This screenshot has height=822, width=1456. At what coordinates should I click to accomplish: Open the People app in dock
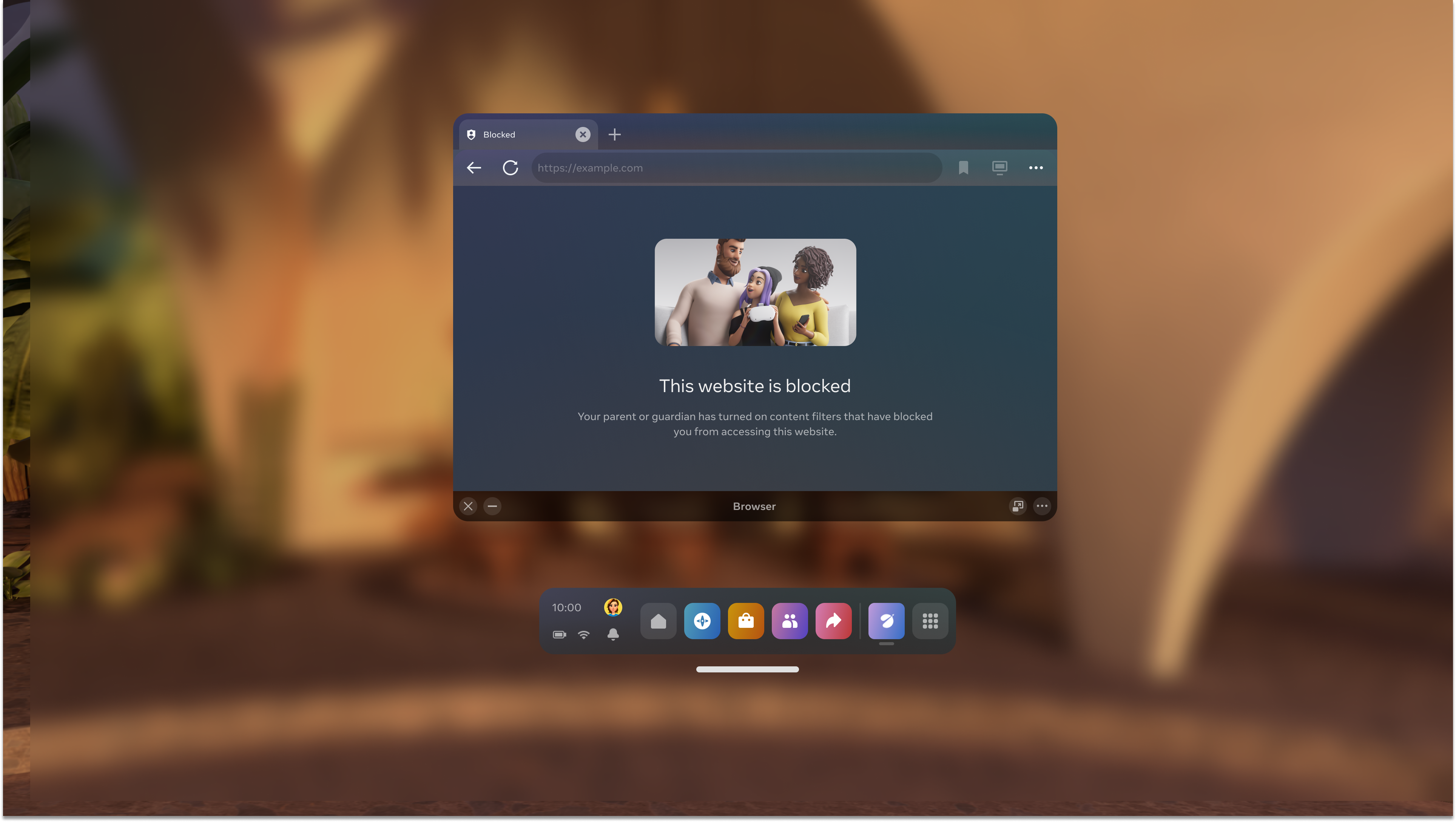(x=790, y=621)
